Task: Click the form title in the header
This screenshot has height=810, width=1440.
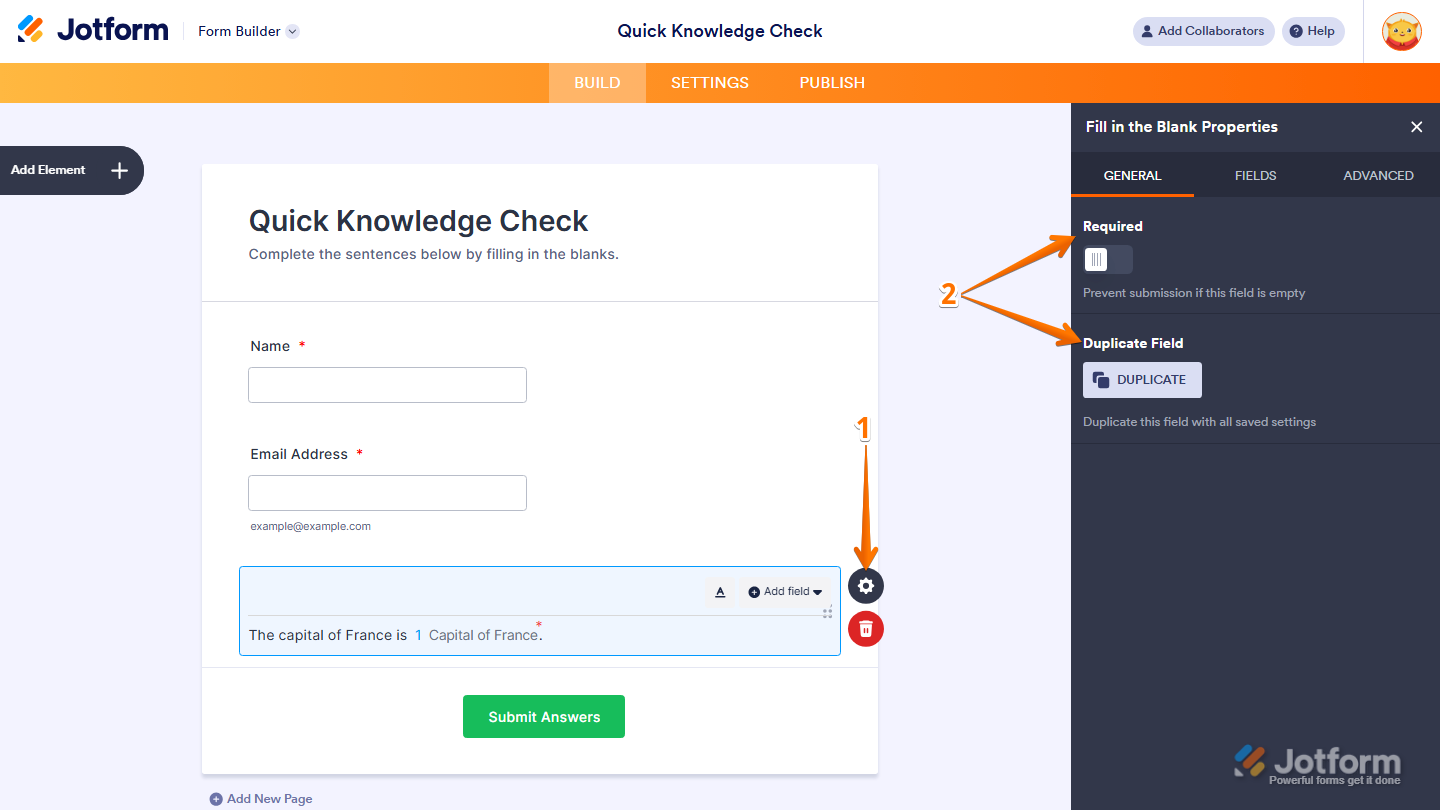Action: click(x=720, y=31)
